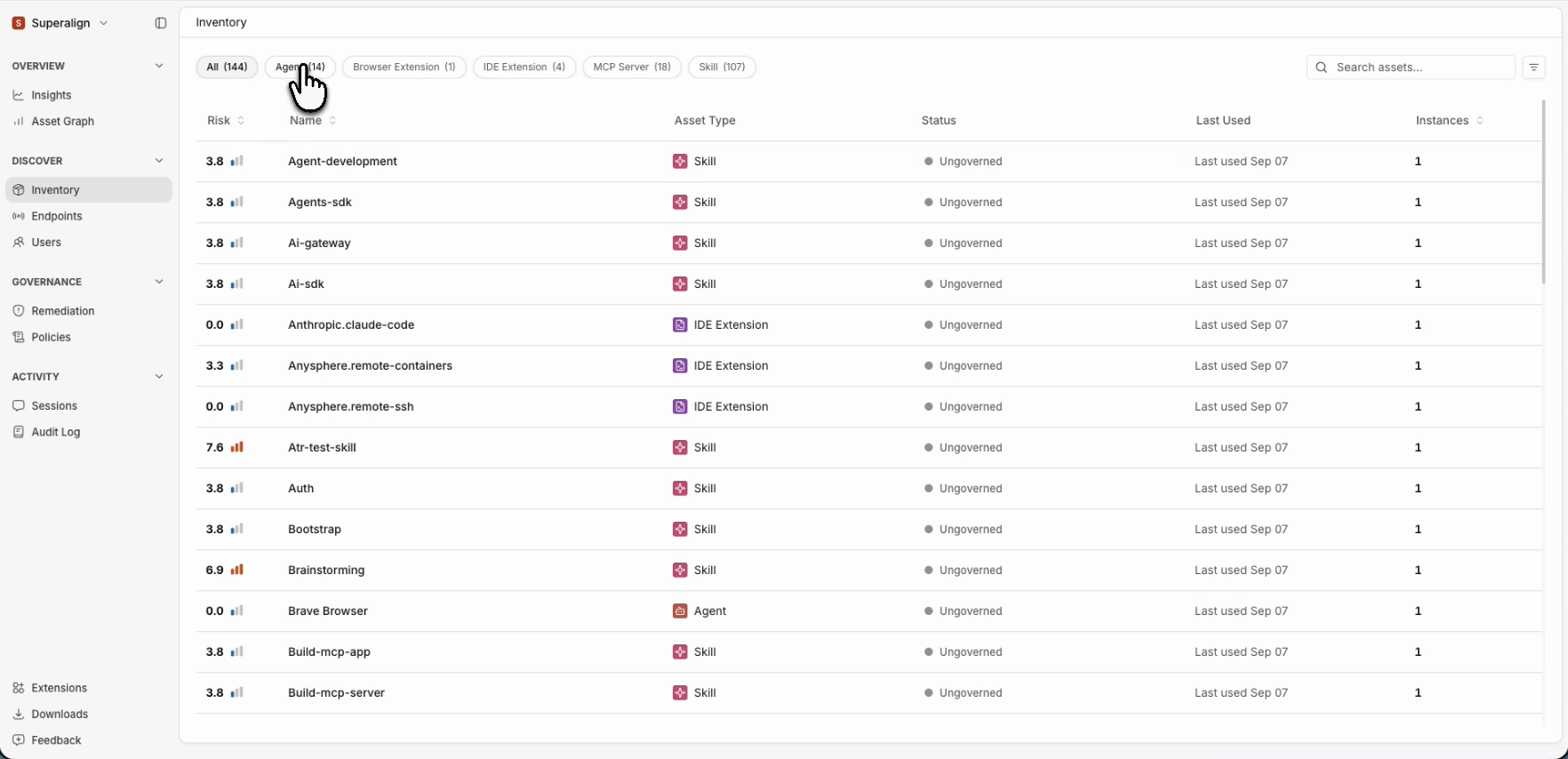Click the Asset Type column header
1568x759 pixels.
tap(705, 121)
